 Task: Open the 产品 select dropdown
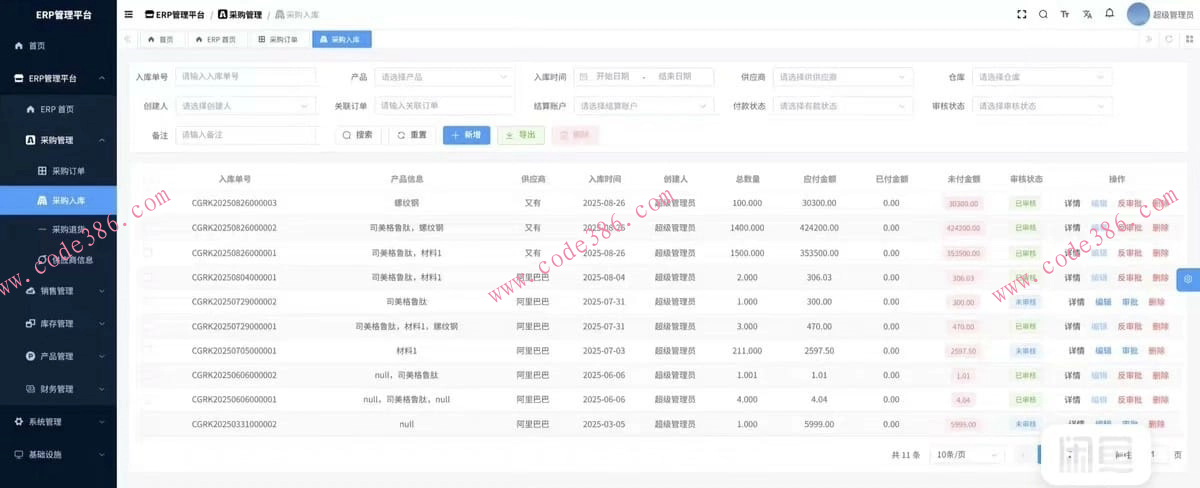(444, 77)
